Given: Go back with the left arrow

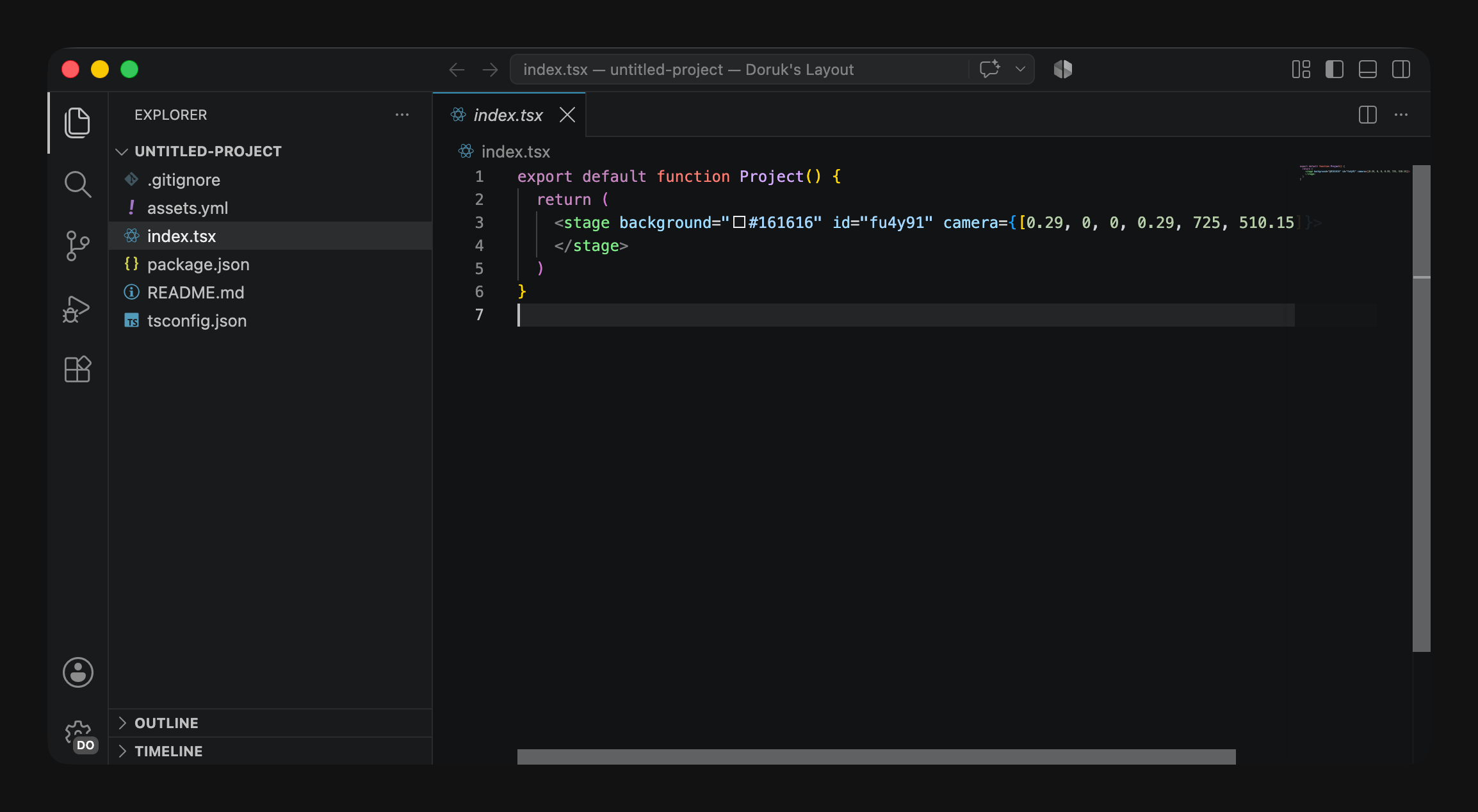Looking at the screenshot, I should [x=457, y=69].
